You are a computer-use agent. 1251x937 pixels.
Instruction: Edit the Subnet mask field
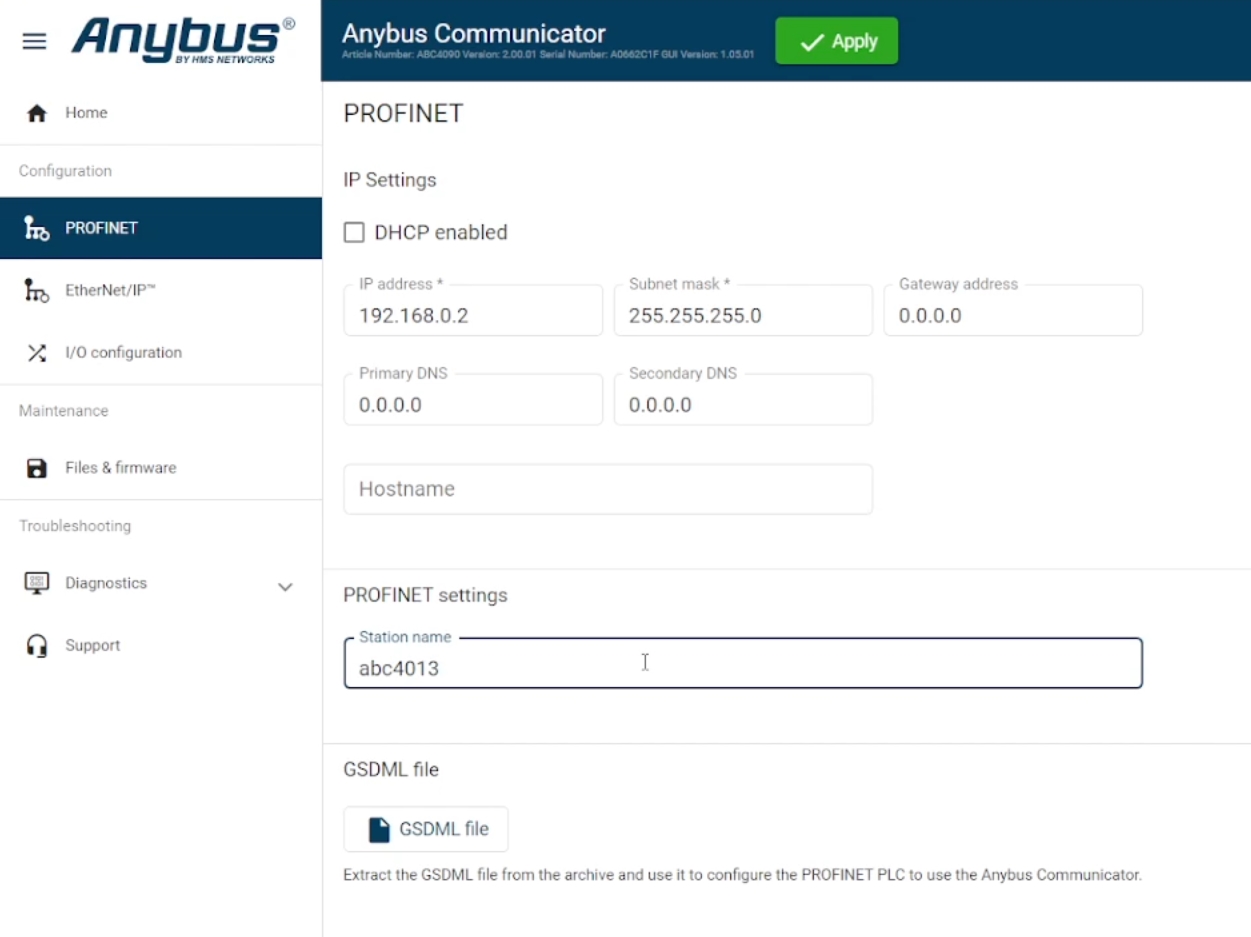click(x=743, y=310)
